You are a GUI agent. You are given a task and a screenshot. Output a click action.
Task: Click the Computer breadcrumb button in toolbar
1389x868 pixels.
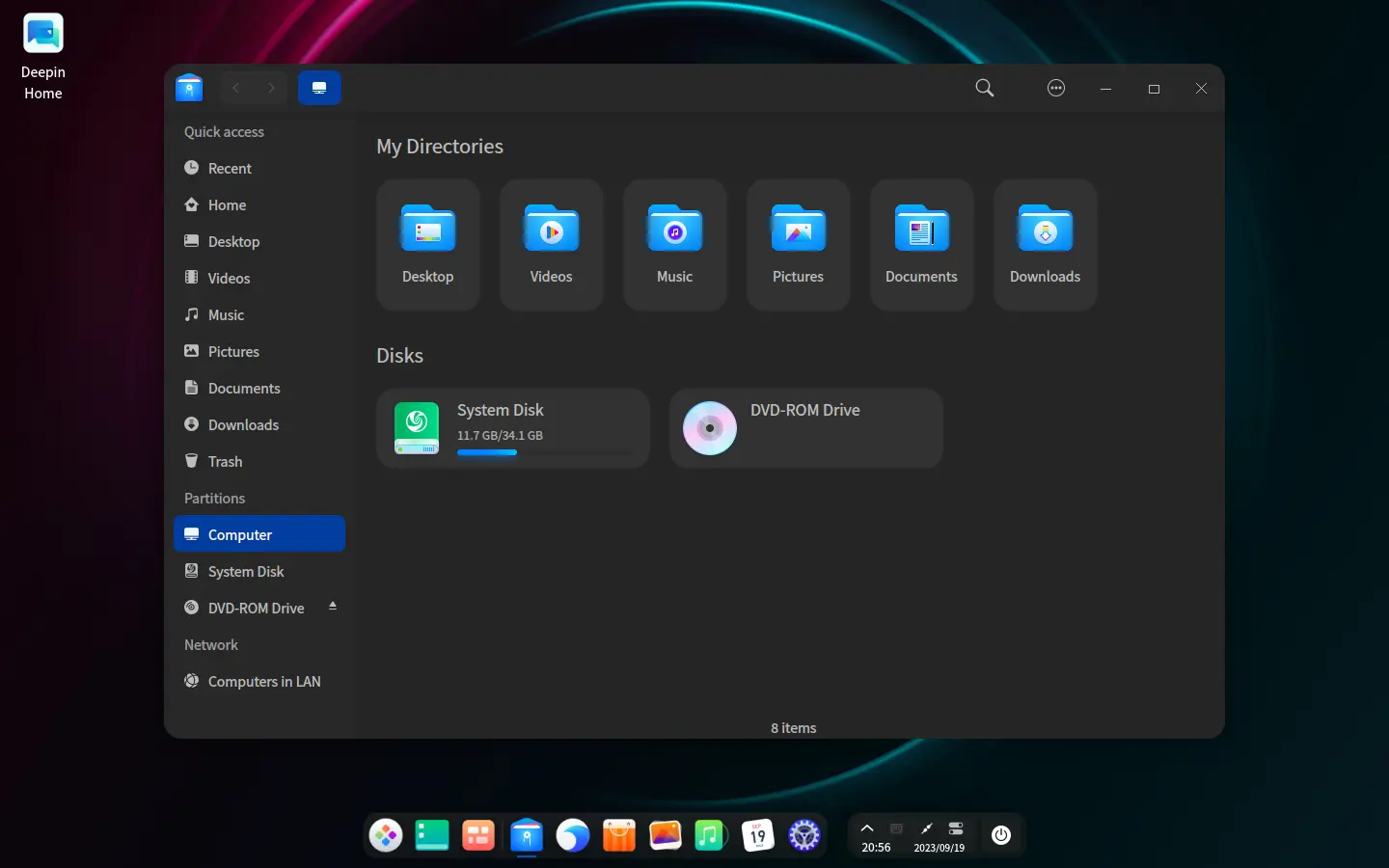tap(319, 88)
